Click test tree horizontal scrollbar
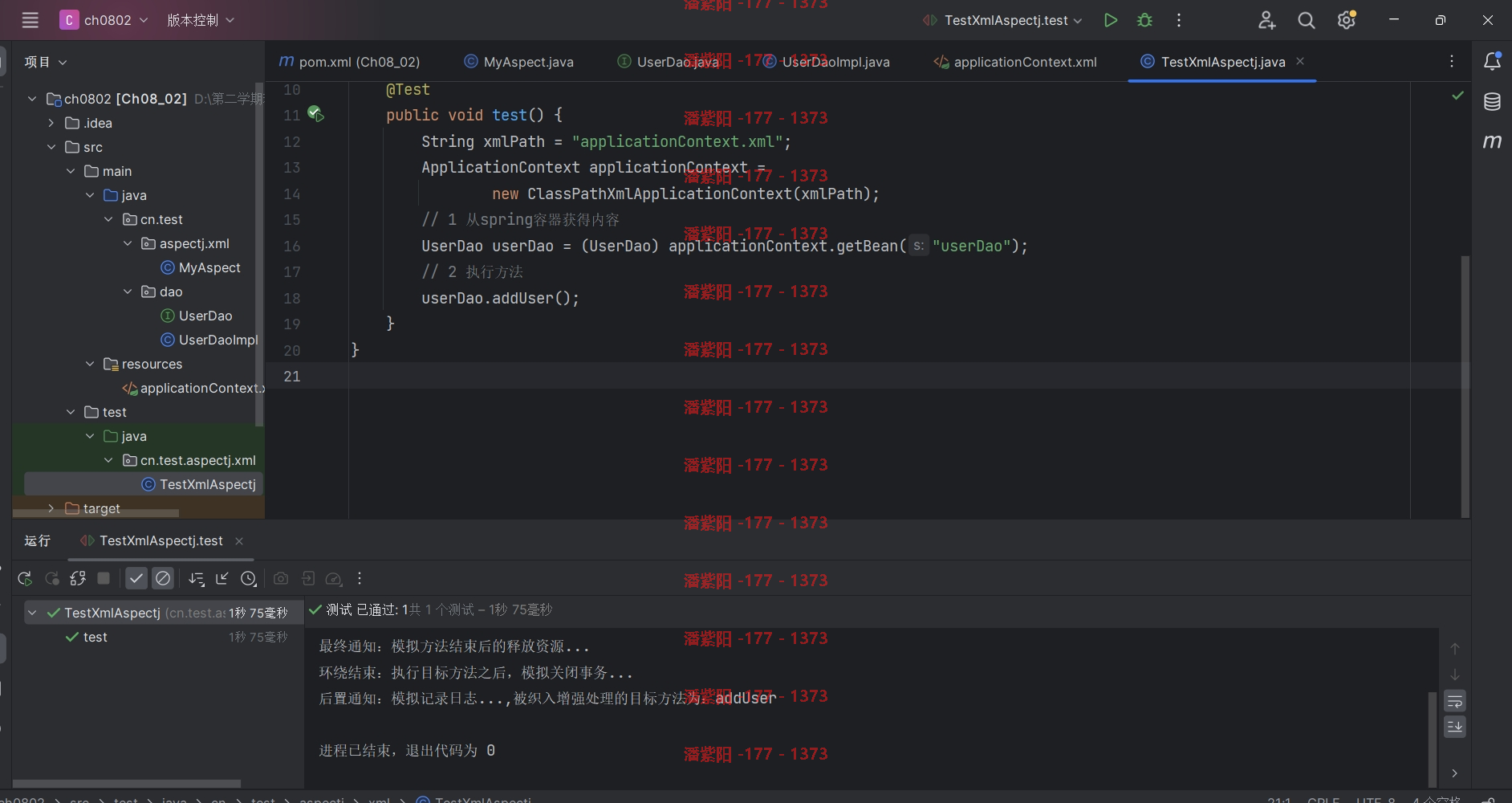Image resolution: width=1512 pixels, height=803 pixels. 127,784
